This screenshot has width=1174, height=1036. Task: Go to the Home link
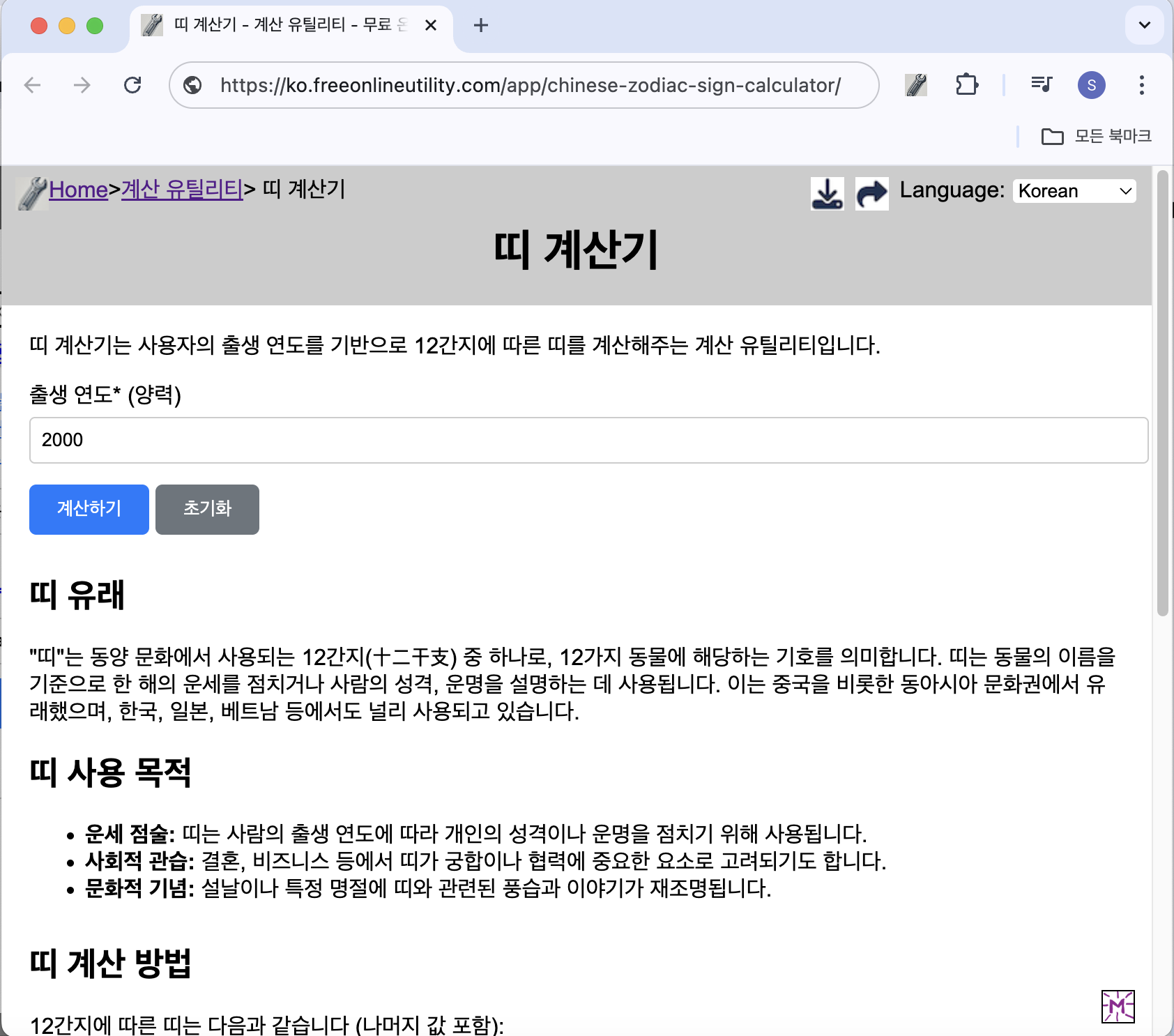(x=78, y=190)
